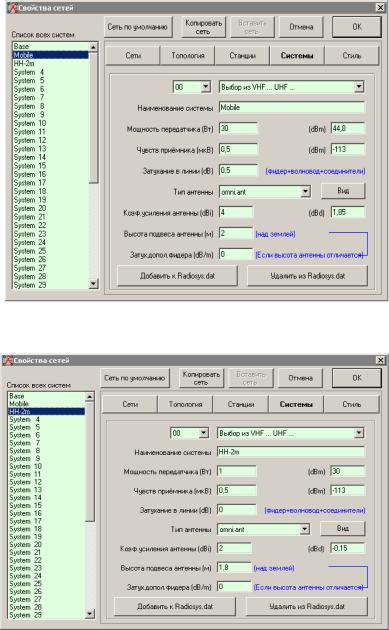389x630 pixels.
Task: Click line loss field 0,5 in upper window
Action: coord(238,170)
